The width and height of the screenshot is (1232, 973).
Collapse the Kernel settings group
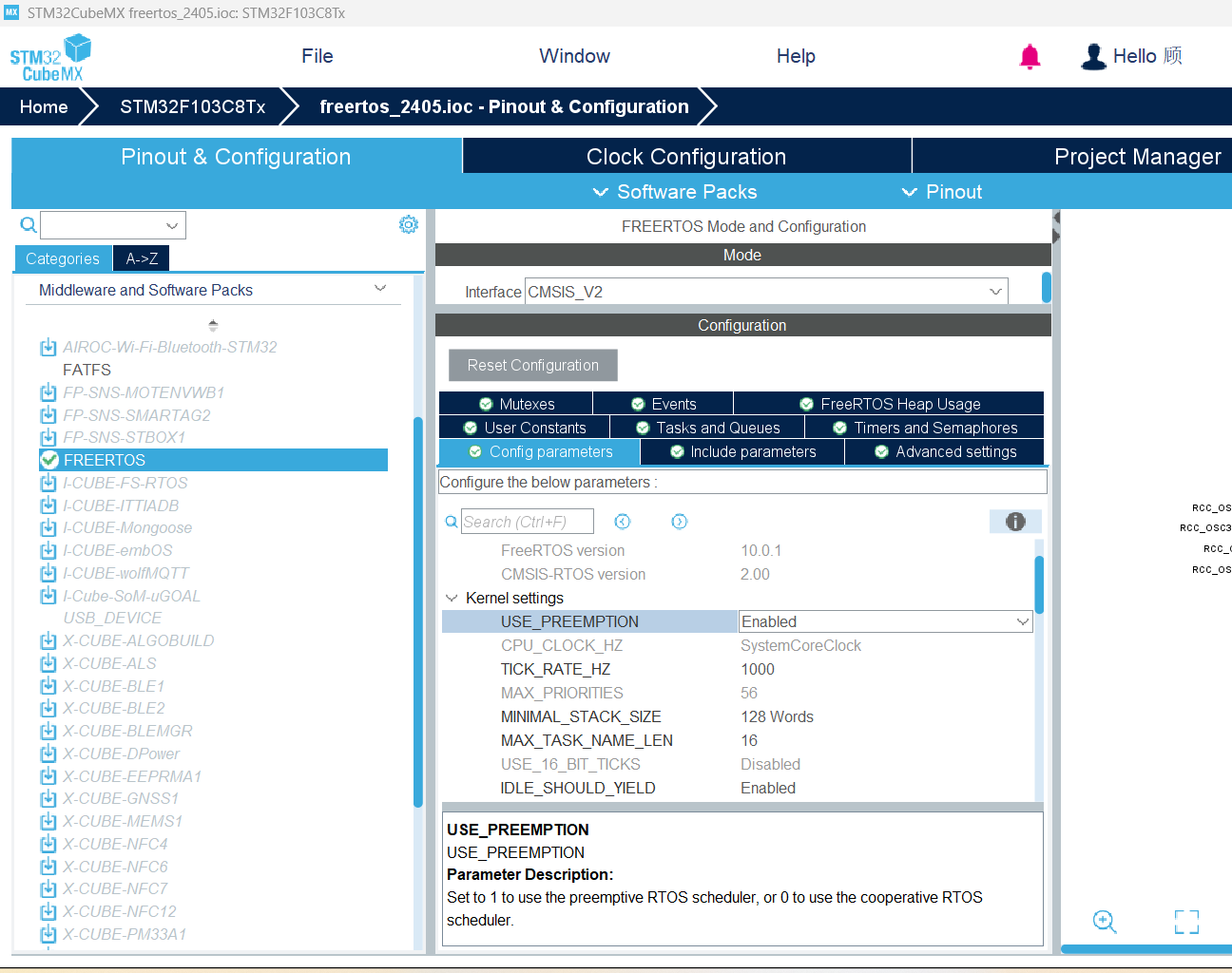(x=452, y=598)
